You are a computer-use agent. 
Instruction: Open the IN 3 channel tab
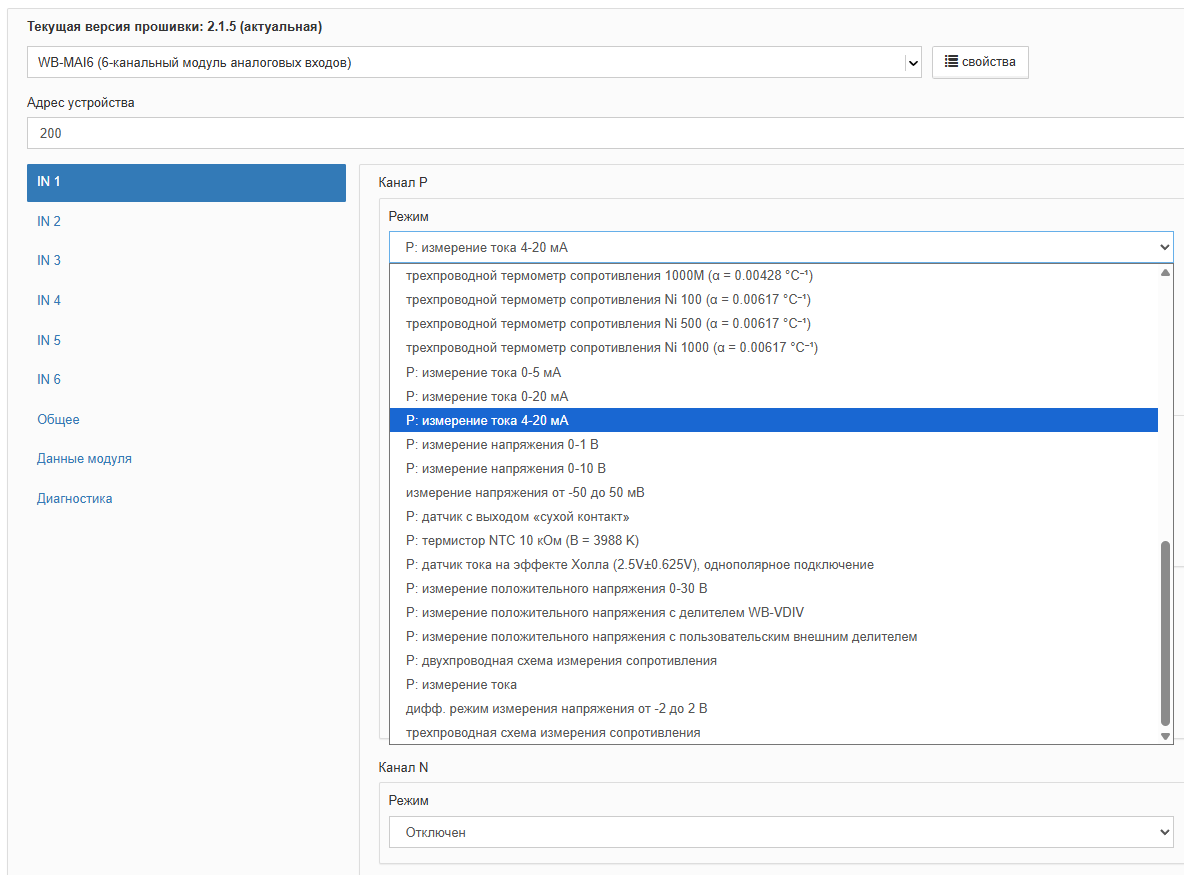tap(49, 260)
